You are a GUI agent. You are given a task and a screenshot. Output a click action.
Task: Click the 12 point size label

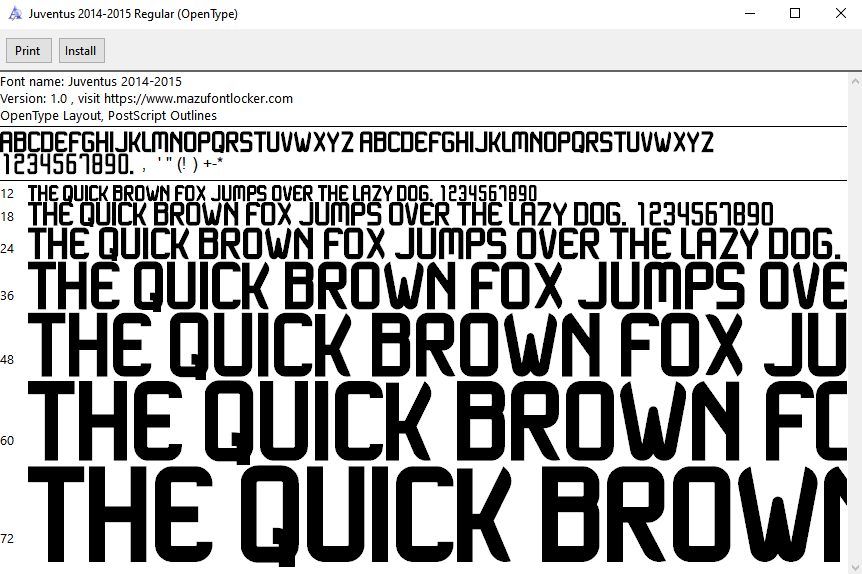(7, 194)
